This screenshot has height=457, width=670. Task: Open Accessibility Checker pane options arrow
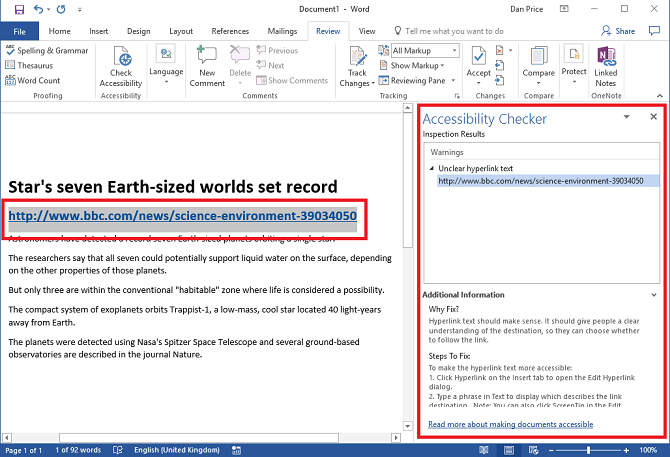(x=626, y=117)
